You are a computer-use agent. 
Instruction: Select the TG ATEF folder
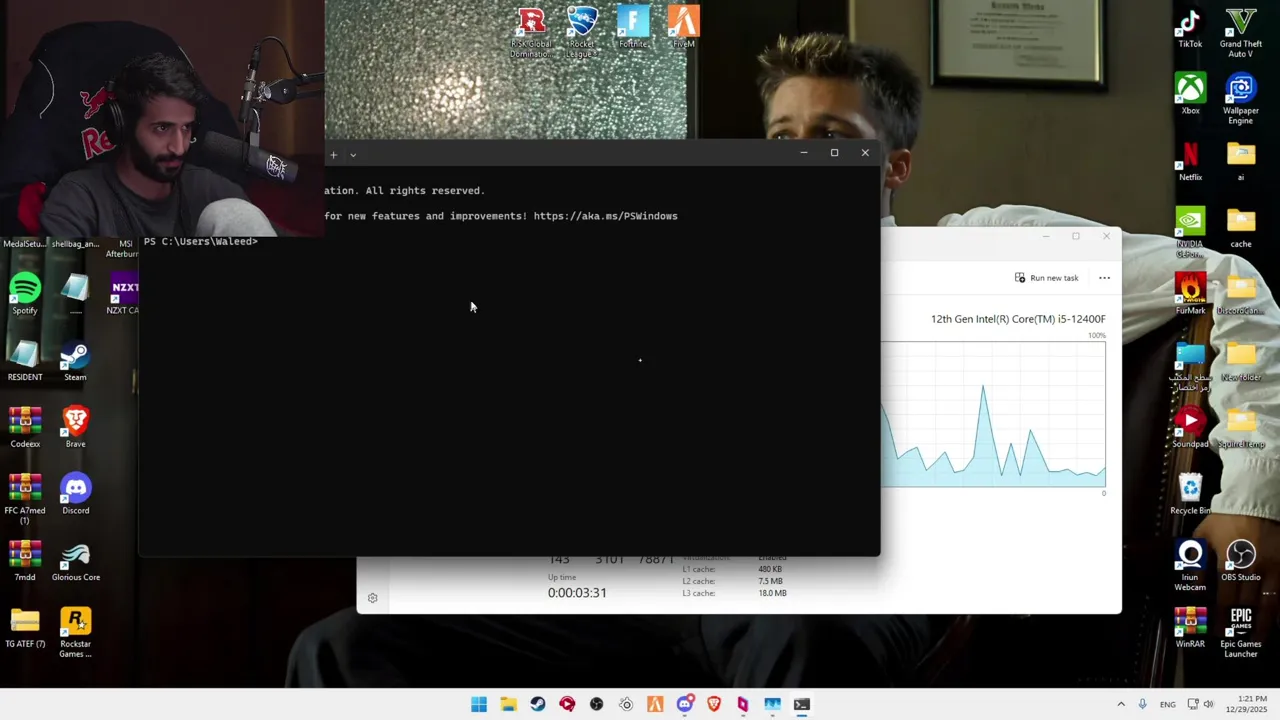pyautogui.click(x=25, y=628)
